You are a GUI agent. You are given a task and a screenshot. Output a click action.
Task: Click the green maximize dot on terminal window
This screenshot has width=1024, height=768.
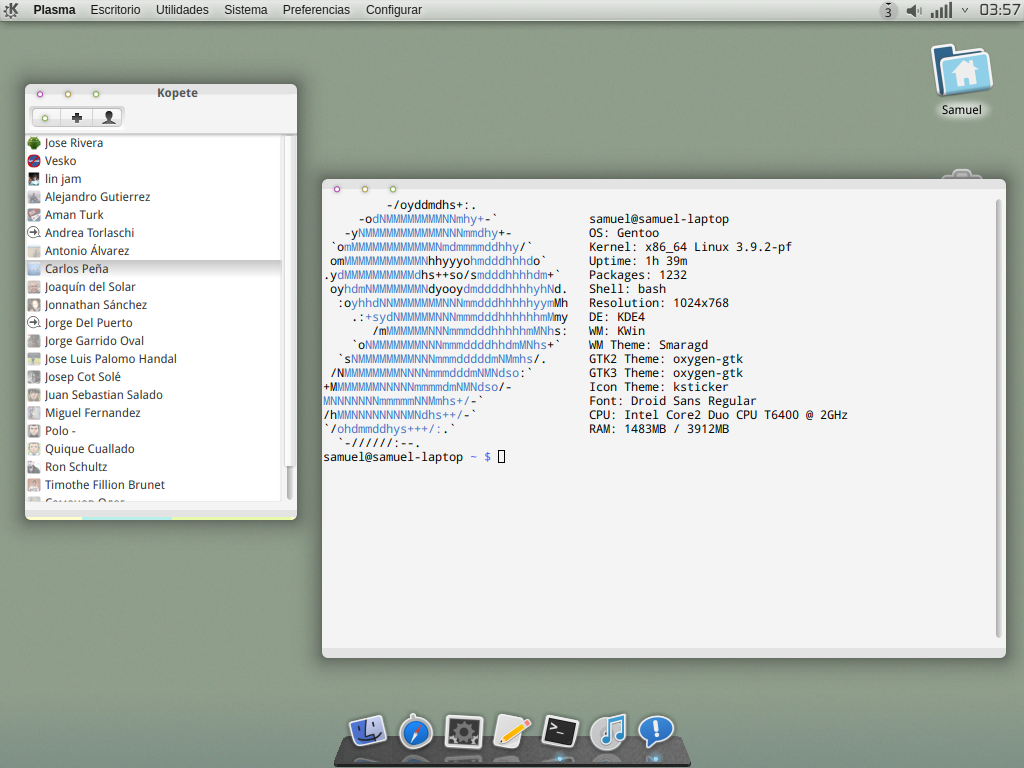coord(392,189)
